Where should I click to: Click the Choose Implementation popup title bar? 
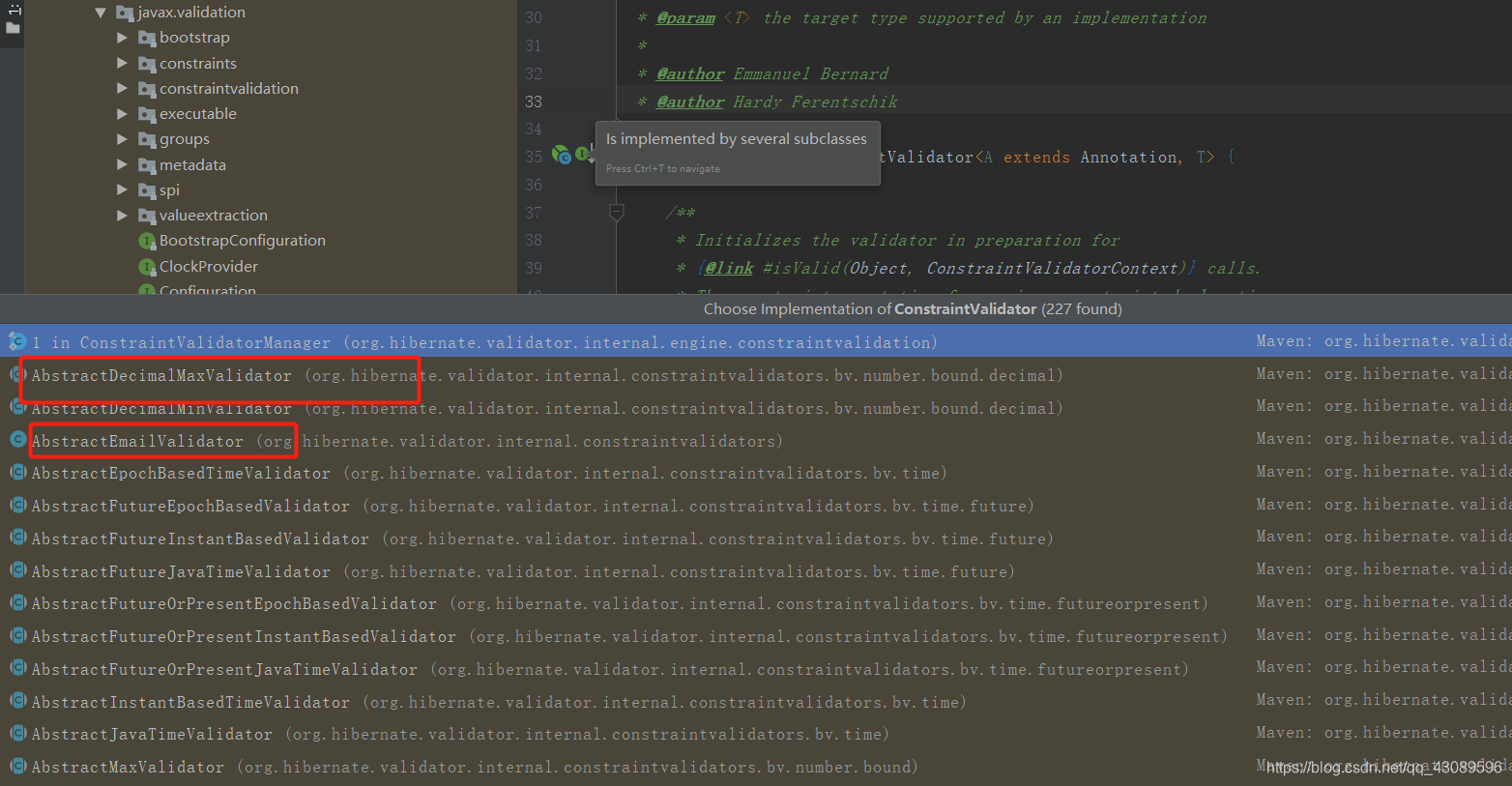click(756, 309)
